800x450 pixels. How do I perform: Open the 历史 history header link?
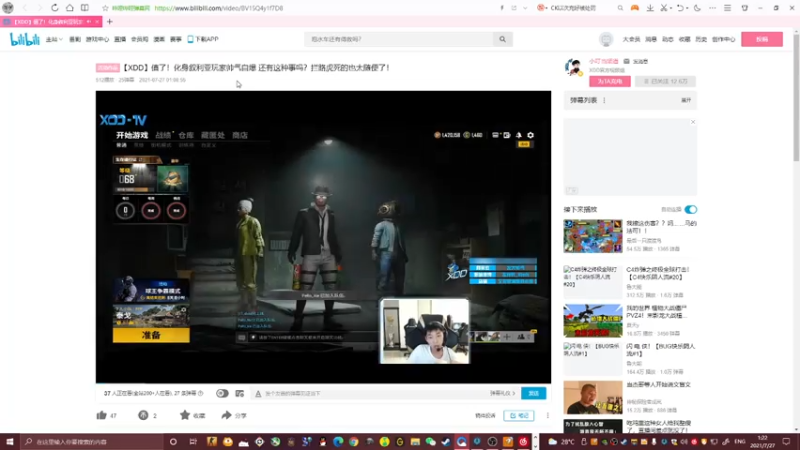pyautogui.click(x=701, y=39)
